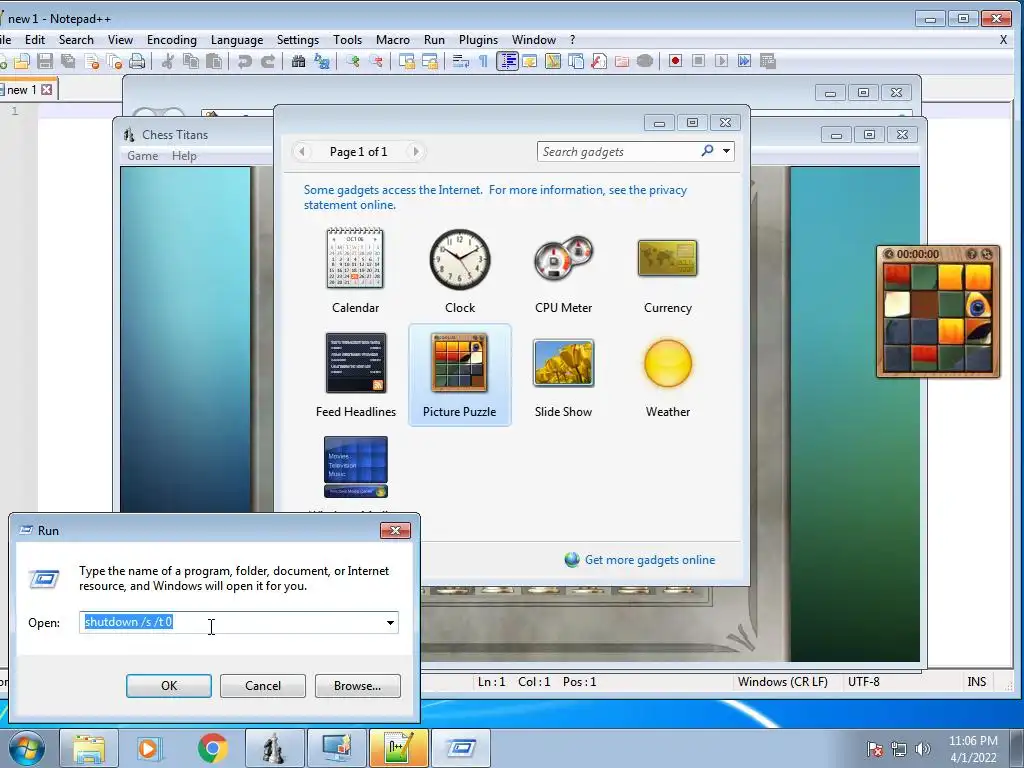The image size is (1024, 768).
Task: Select the Slide Show gadget
Action: click(x=564, y=375)
